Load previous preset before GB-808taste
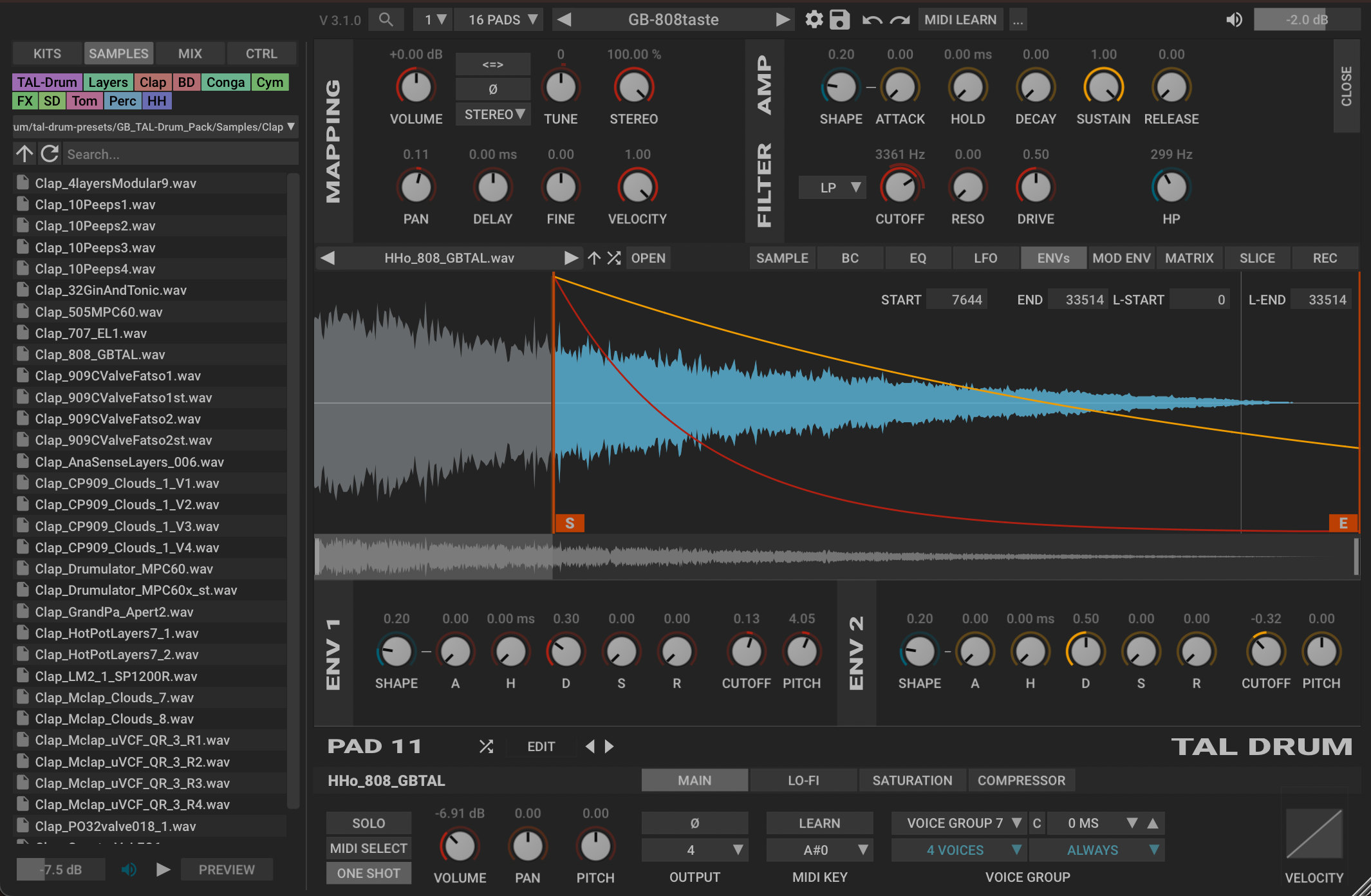This screenshot has height=896, width=1371. pyautogui.click(x=564, y=19)
